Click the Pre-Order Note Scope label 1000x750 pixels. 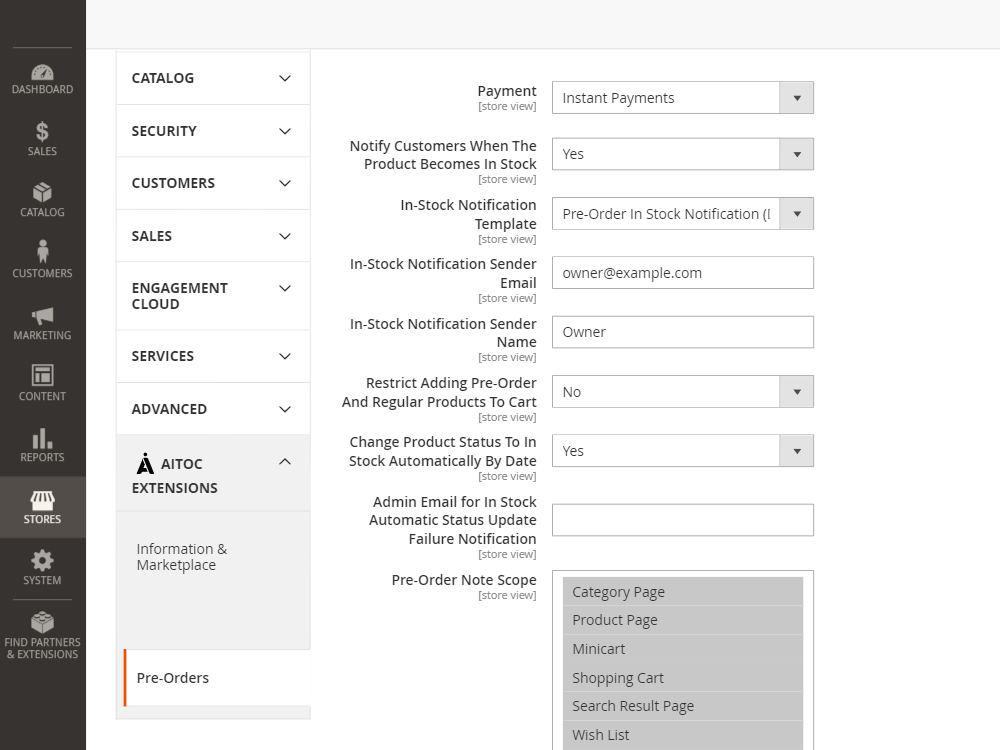(x=464, y=580)
